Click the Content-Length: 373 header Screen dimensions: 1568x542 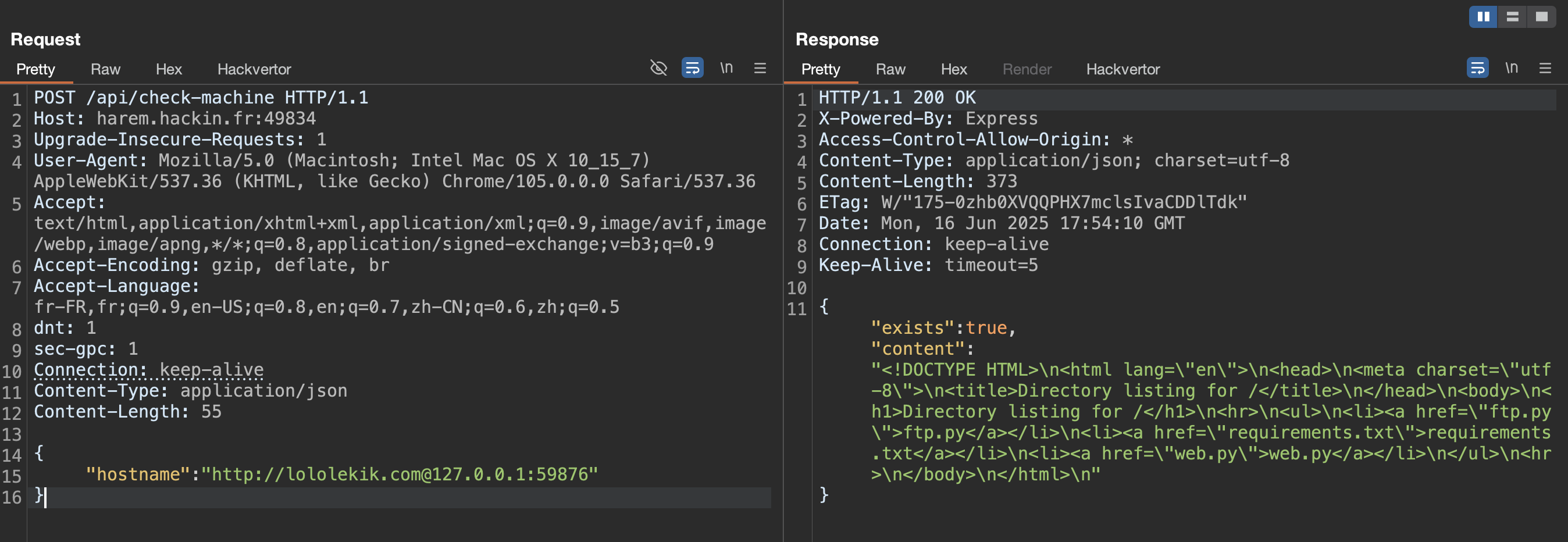point(918,181)
